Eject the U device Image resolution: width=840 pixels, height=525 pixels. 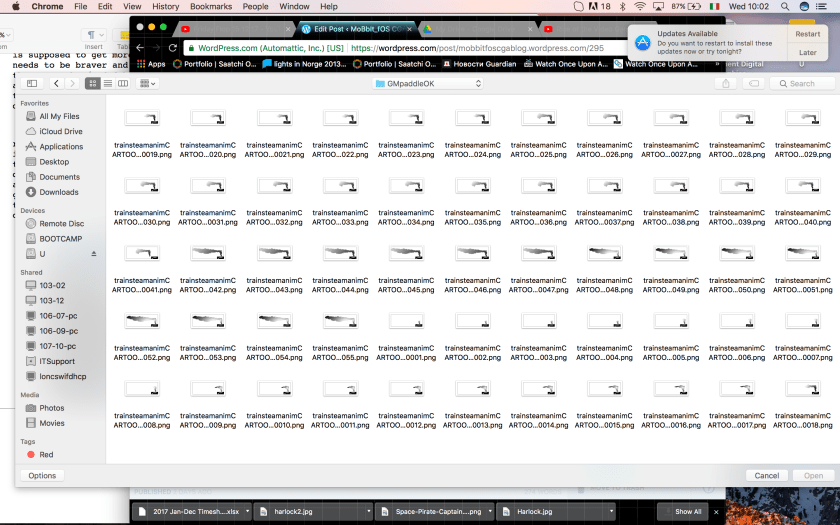pos(94,254)
